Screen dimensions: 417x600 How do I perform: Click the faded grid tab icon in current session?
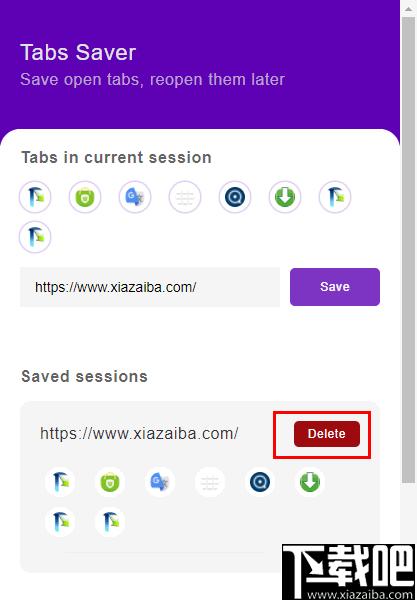click(185, 197)
